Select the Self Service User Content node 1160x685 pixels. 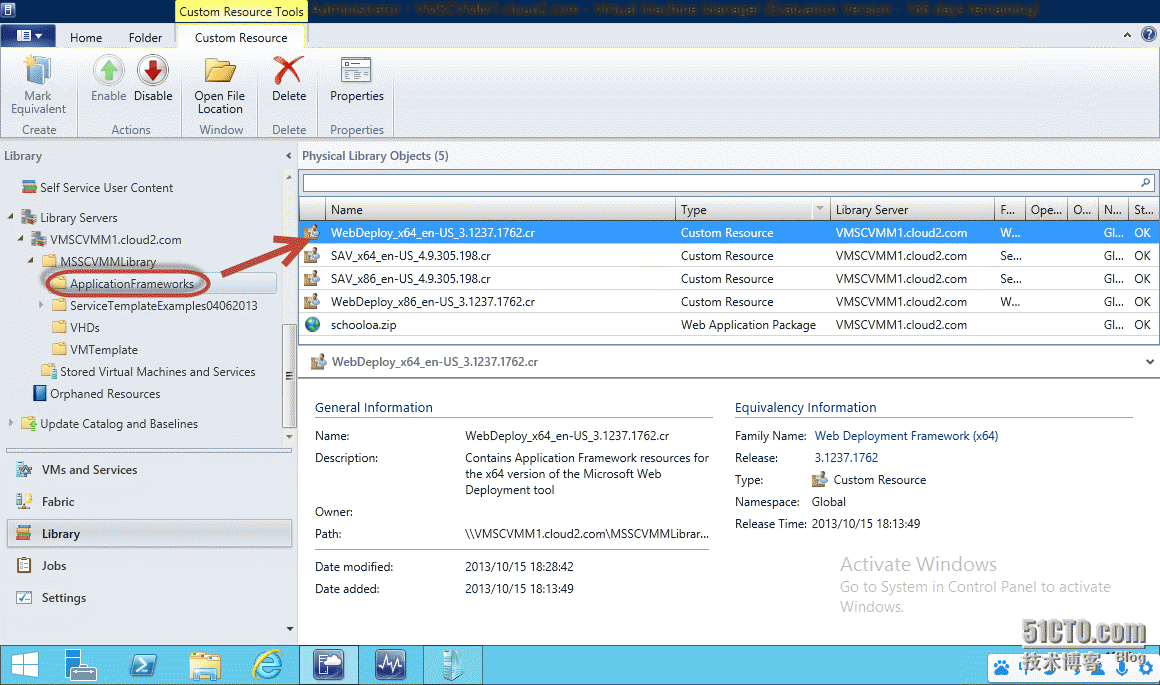[x=107, y=188]
